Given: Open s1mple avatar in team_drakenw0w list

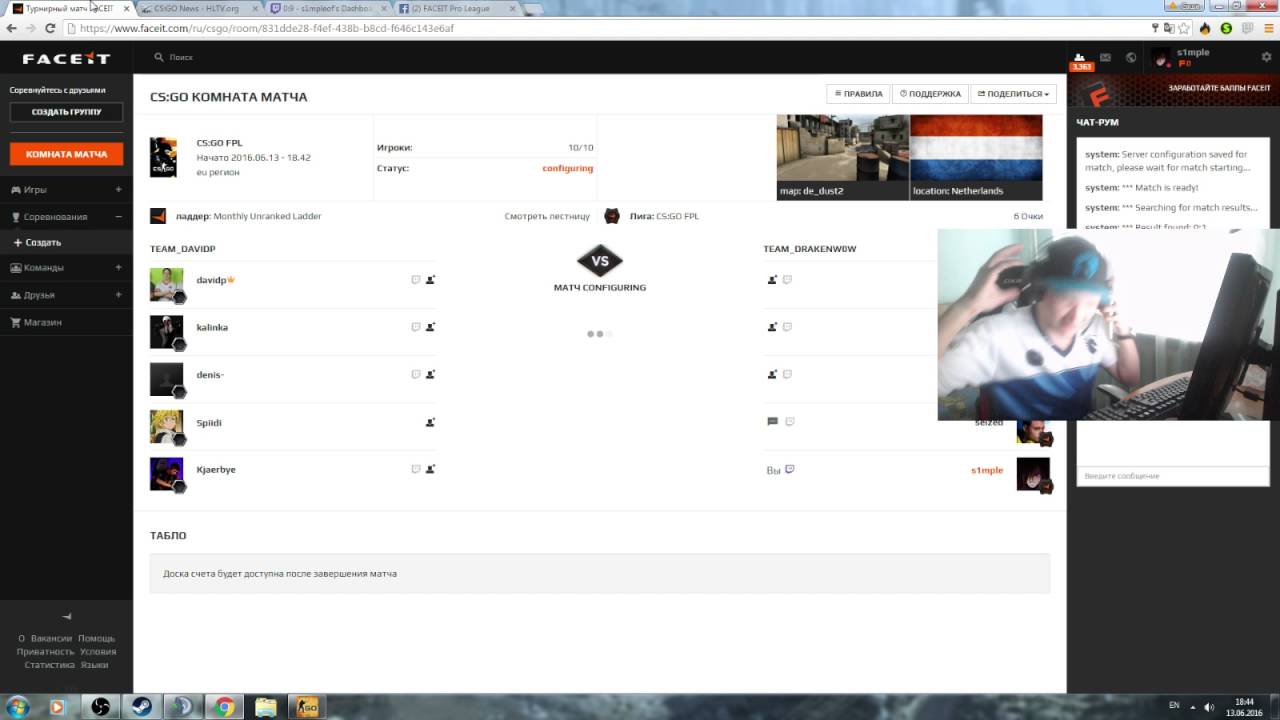Looking at the screenshot, I should [x=1034, y=474].
